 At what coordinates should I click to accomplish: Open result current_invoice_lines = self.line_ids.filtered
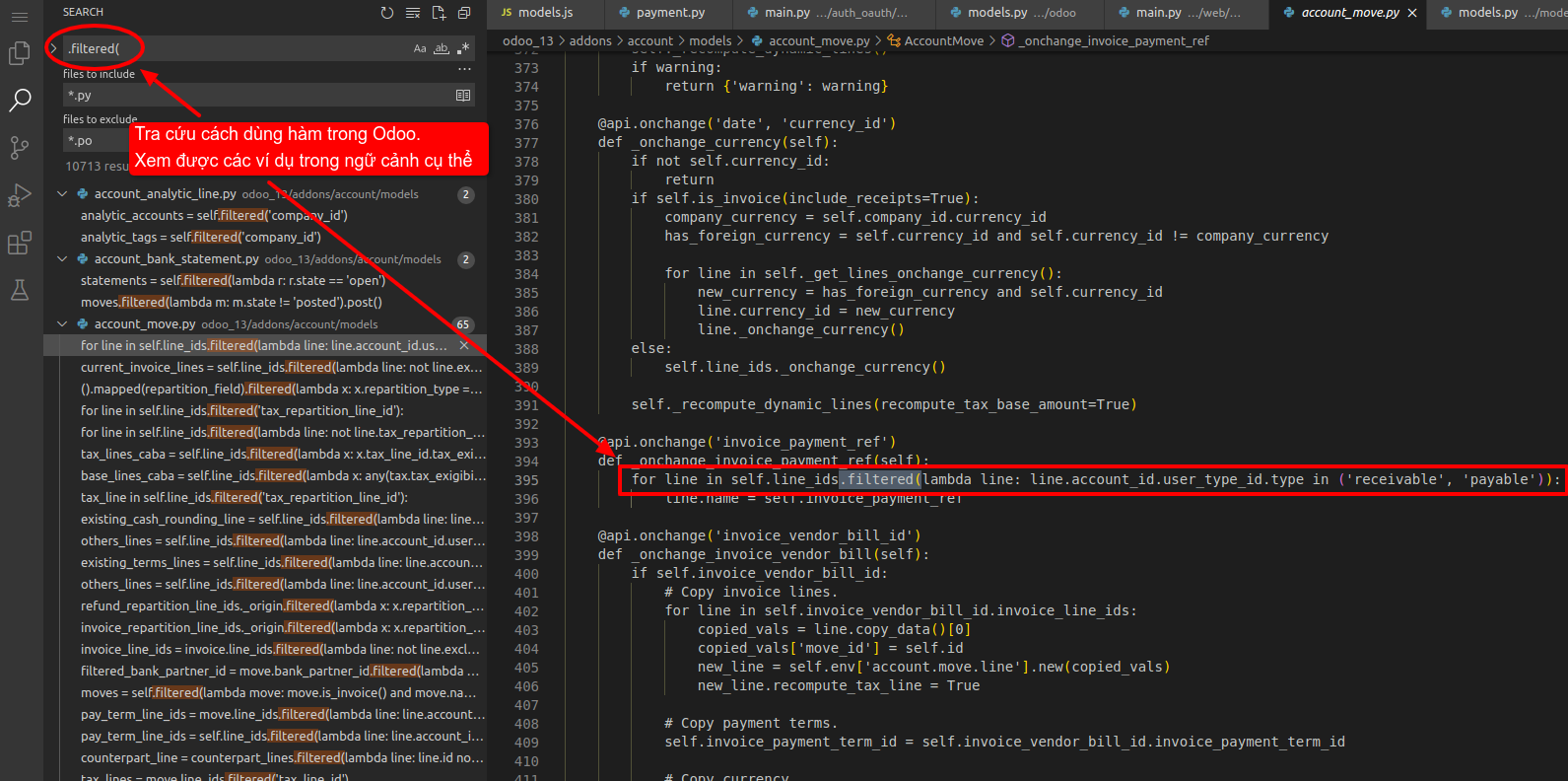[x=282, y=368]
